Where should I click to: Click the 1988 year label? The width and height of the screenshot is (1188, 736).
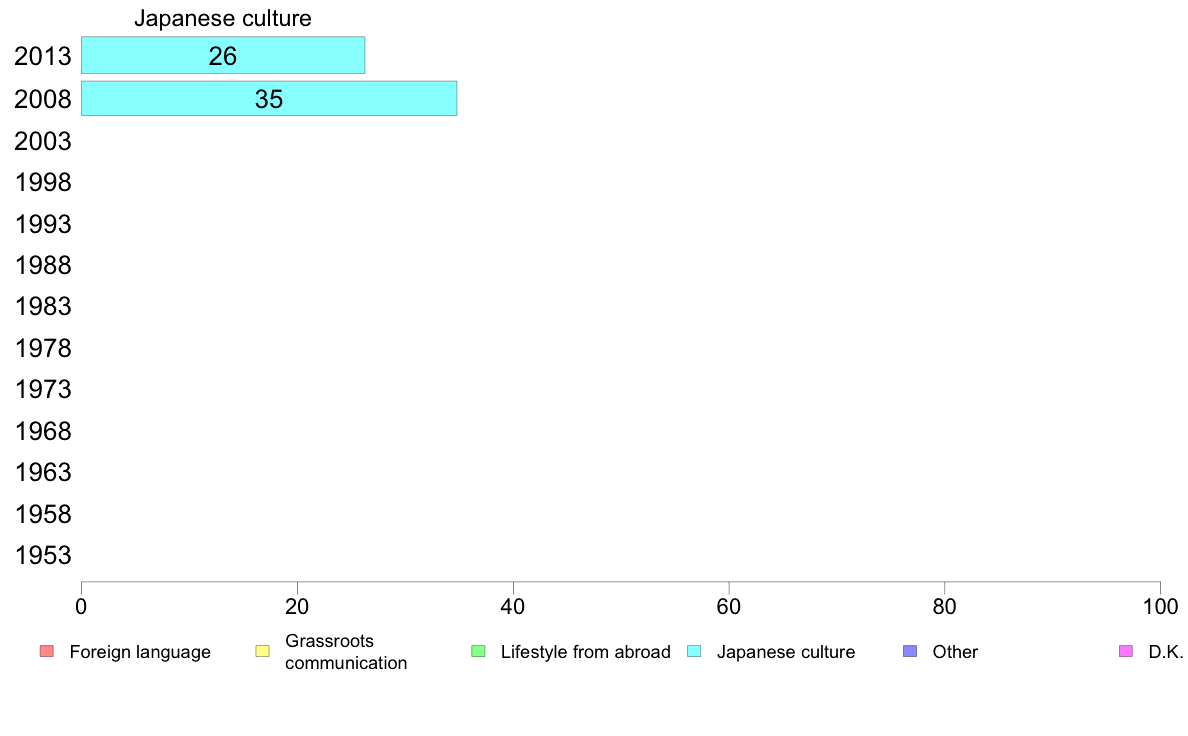(x=43, y=266)
